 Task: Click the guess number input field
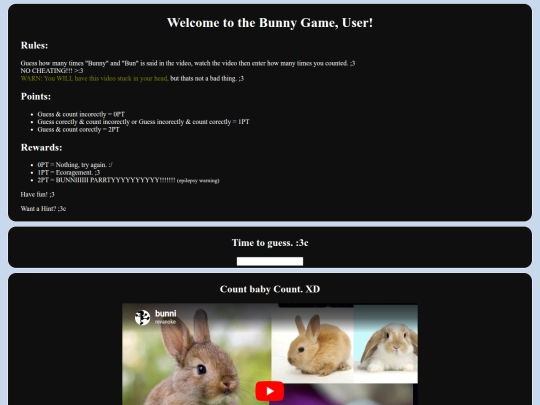(x=270, y=261)
